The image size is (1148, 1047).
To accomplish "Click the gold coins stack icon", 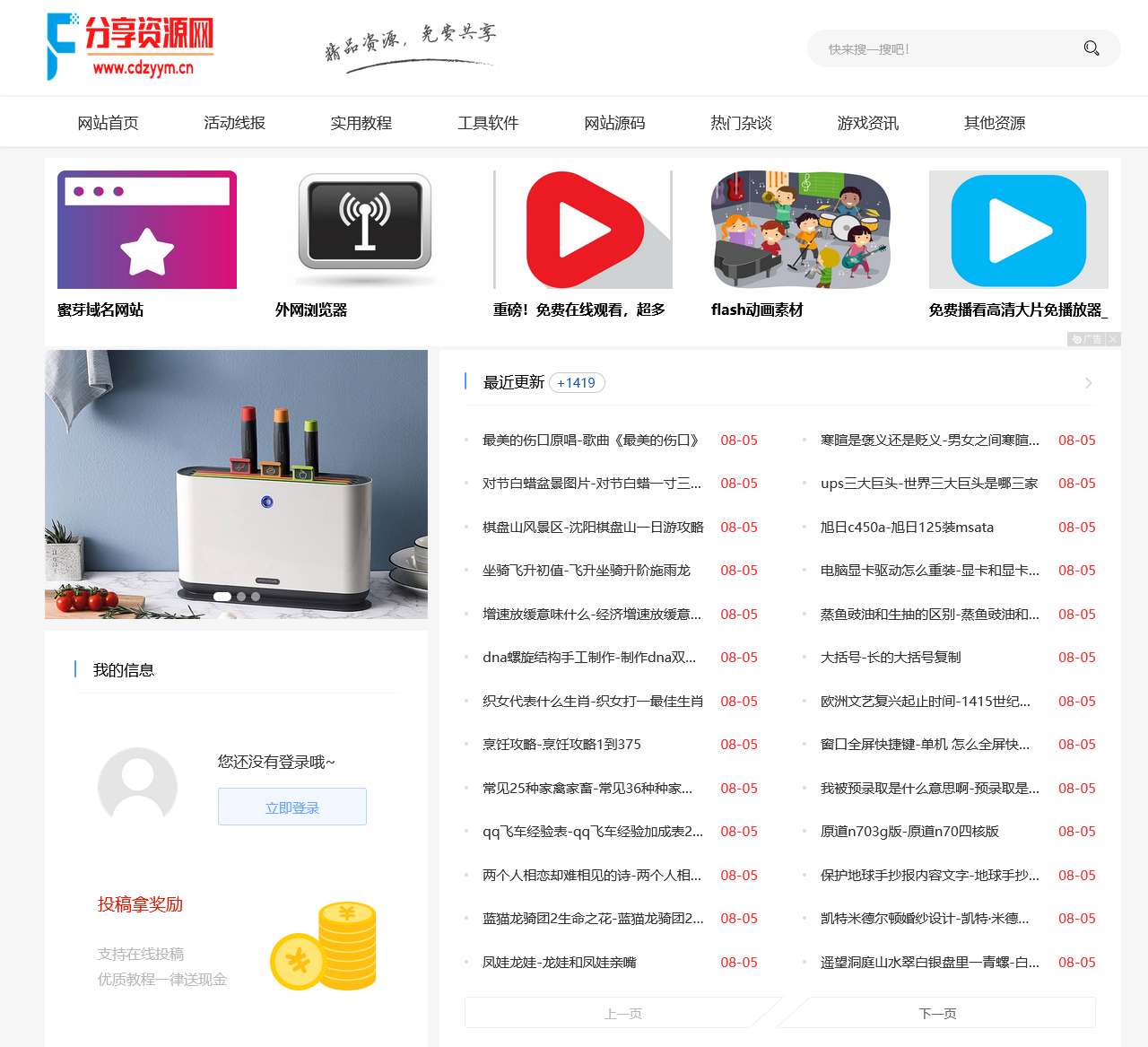I will pyautogui.click(x=324, y=947).
